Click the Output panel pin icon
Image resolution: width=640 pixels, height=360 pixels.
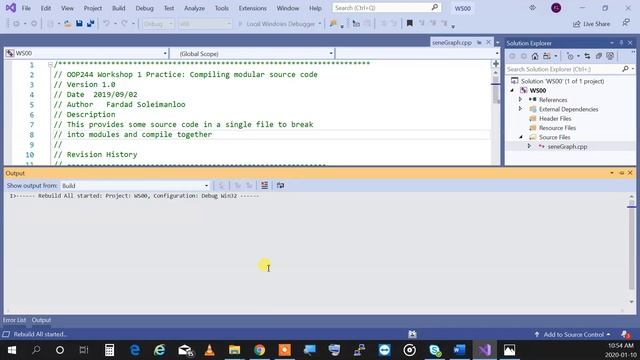pyautogui.click(x=622, y=173)
